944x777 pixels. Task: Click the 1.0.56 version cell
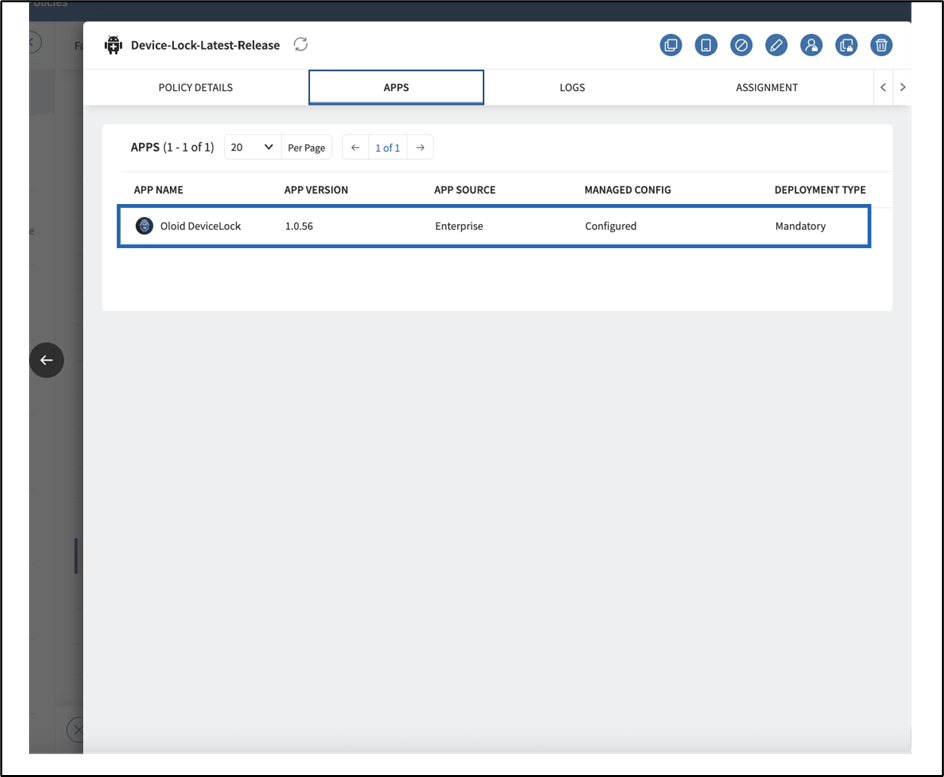pos(299,226)
